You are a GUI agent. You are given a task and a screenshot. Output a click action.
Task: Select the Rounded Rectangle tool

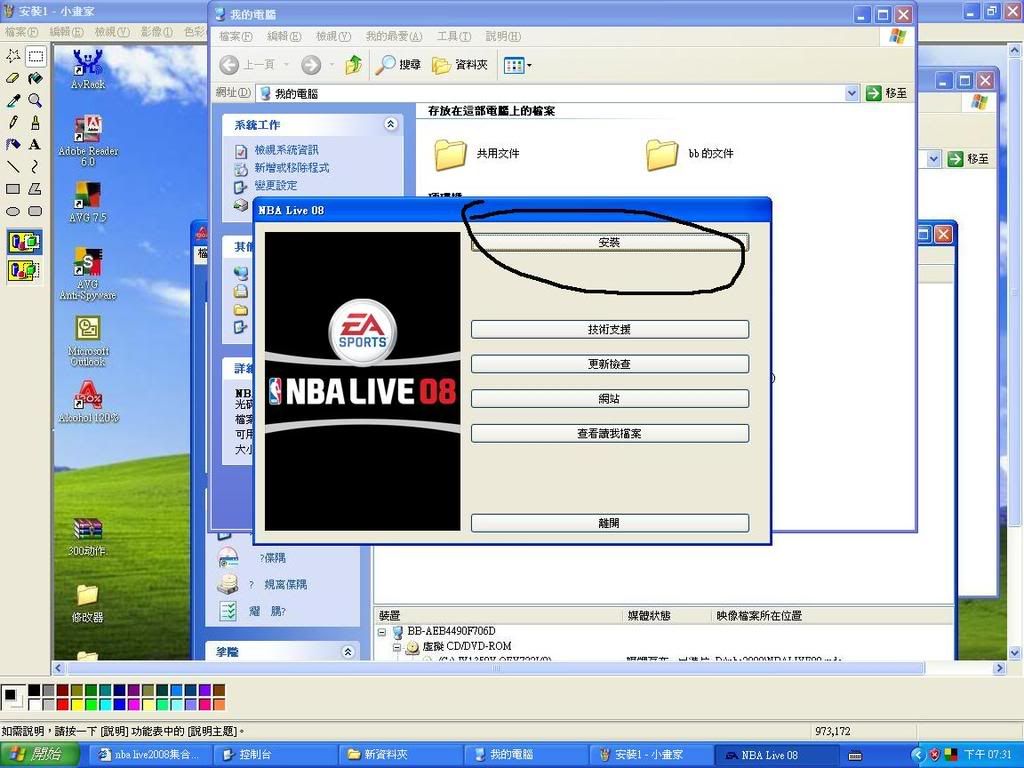pyautogui.click(x=35, y=211)
